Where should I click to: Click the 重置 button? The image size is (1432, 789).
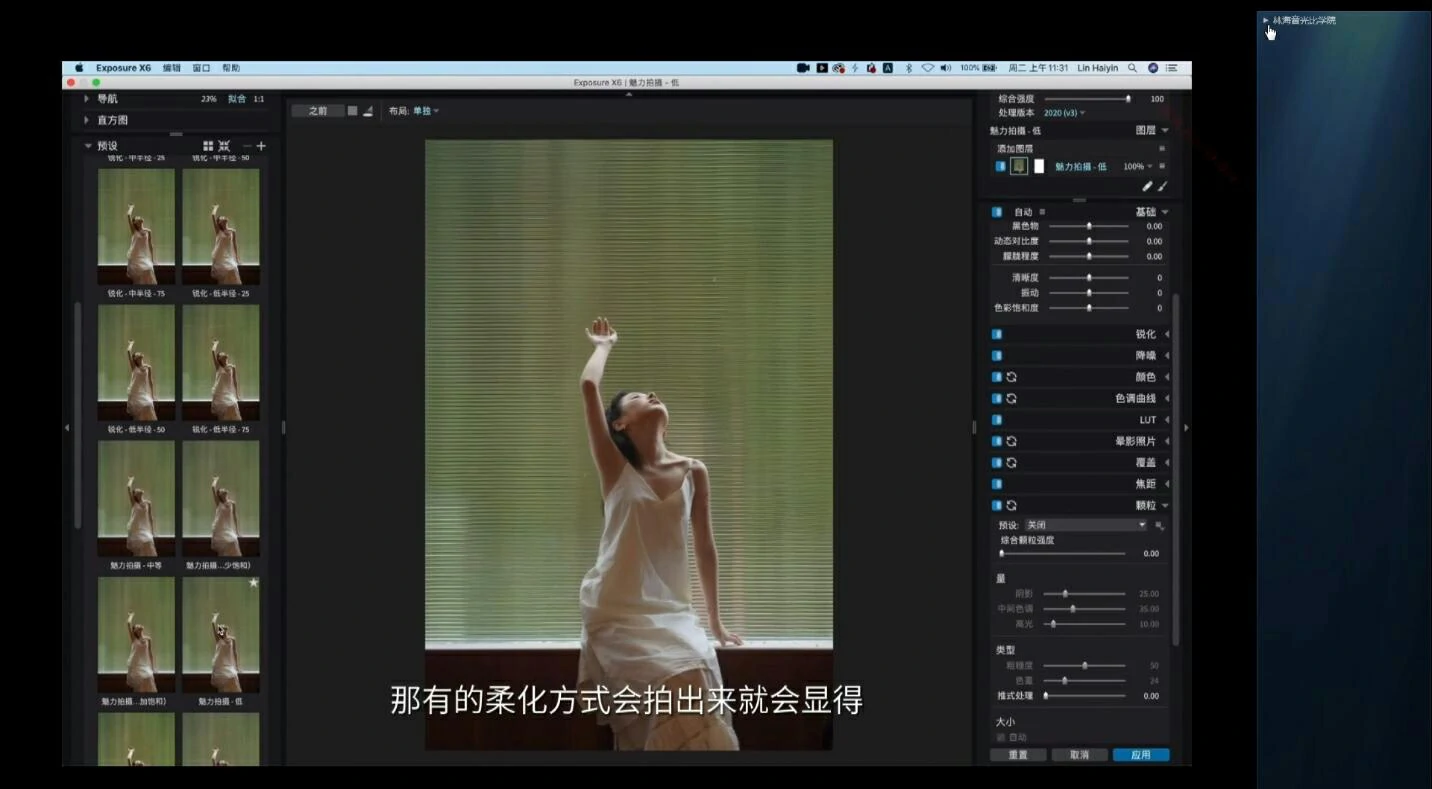(x=1018, y=755)
